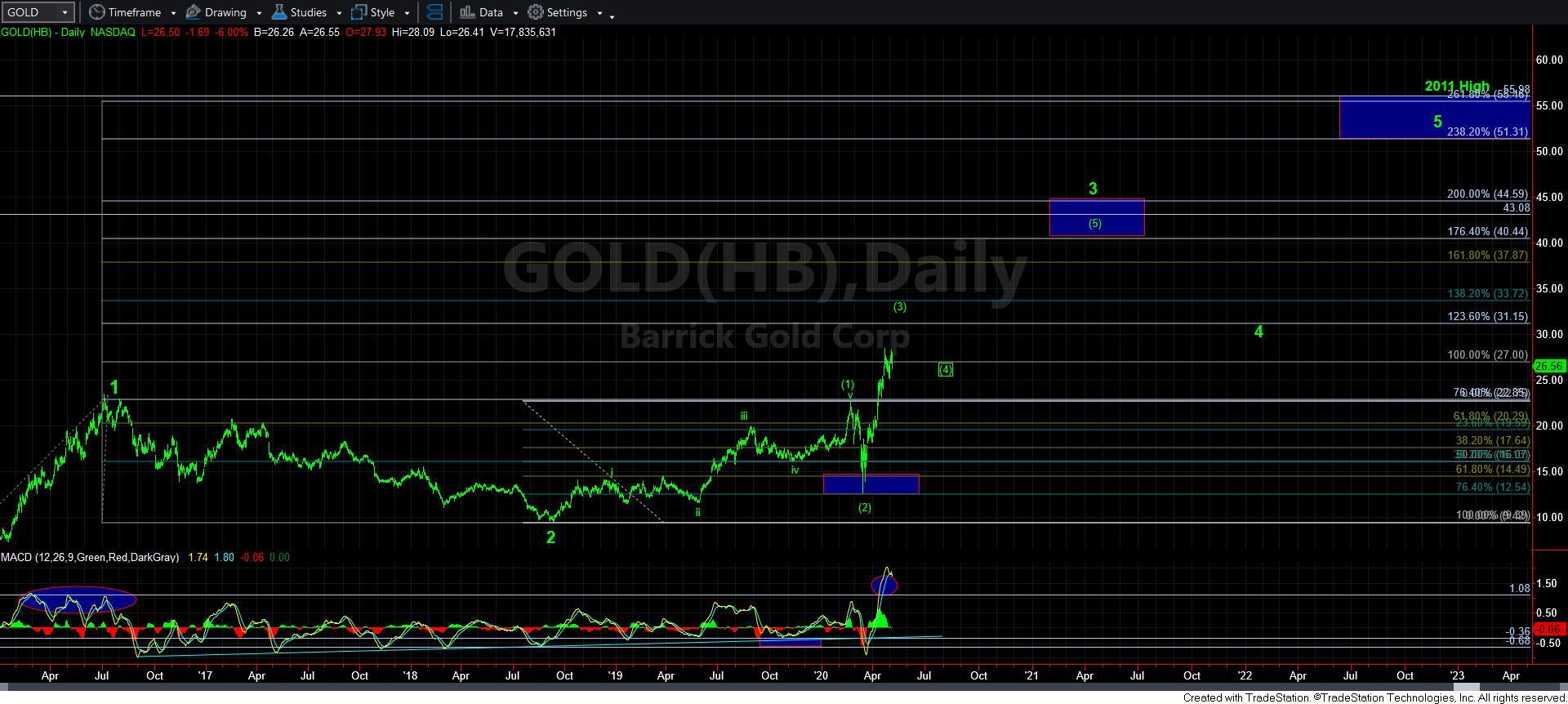Expand the Settings dropdown arrow
Image resolution: width=1568 pixels, height=704 pixels.
(599, 13)
